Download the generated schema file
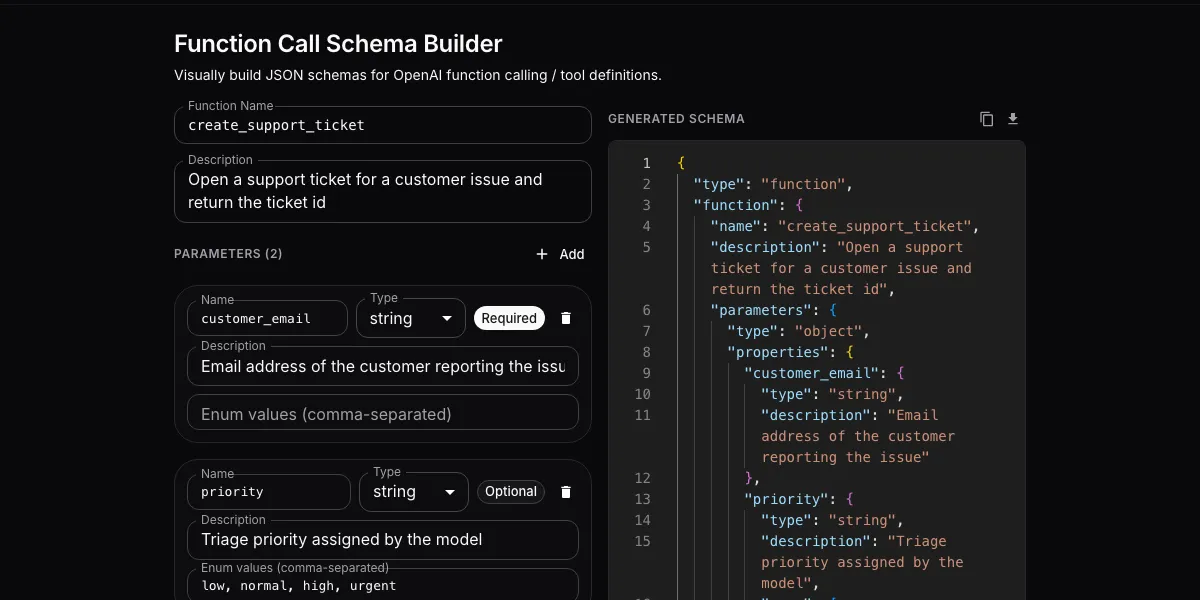Image resolution: width=1200 pixels, height=600 pixels. pyautogui.click(x=1013, y=119)
